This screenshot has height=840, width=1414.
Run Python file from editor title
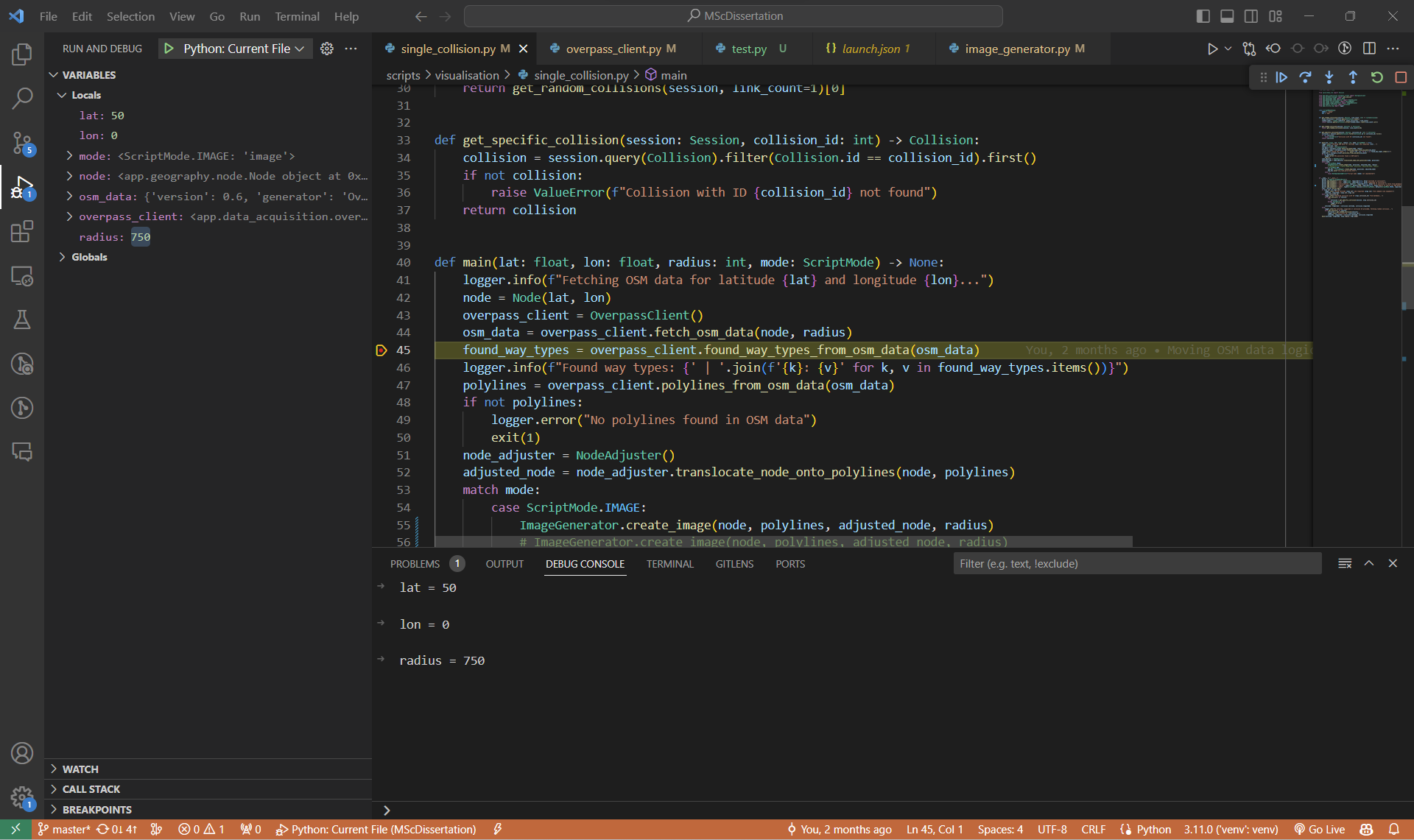pos(1212,49)
